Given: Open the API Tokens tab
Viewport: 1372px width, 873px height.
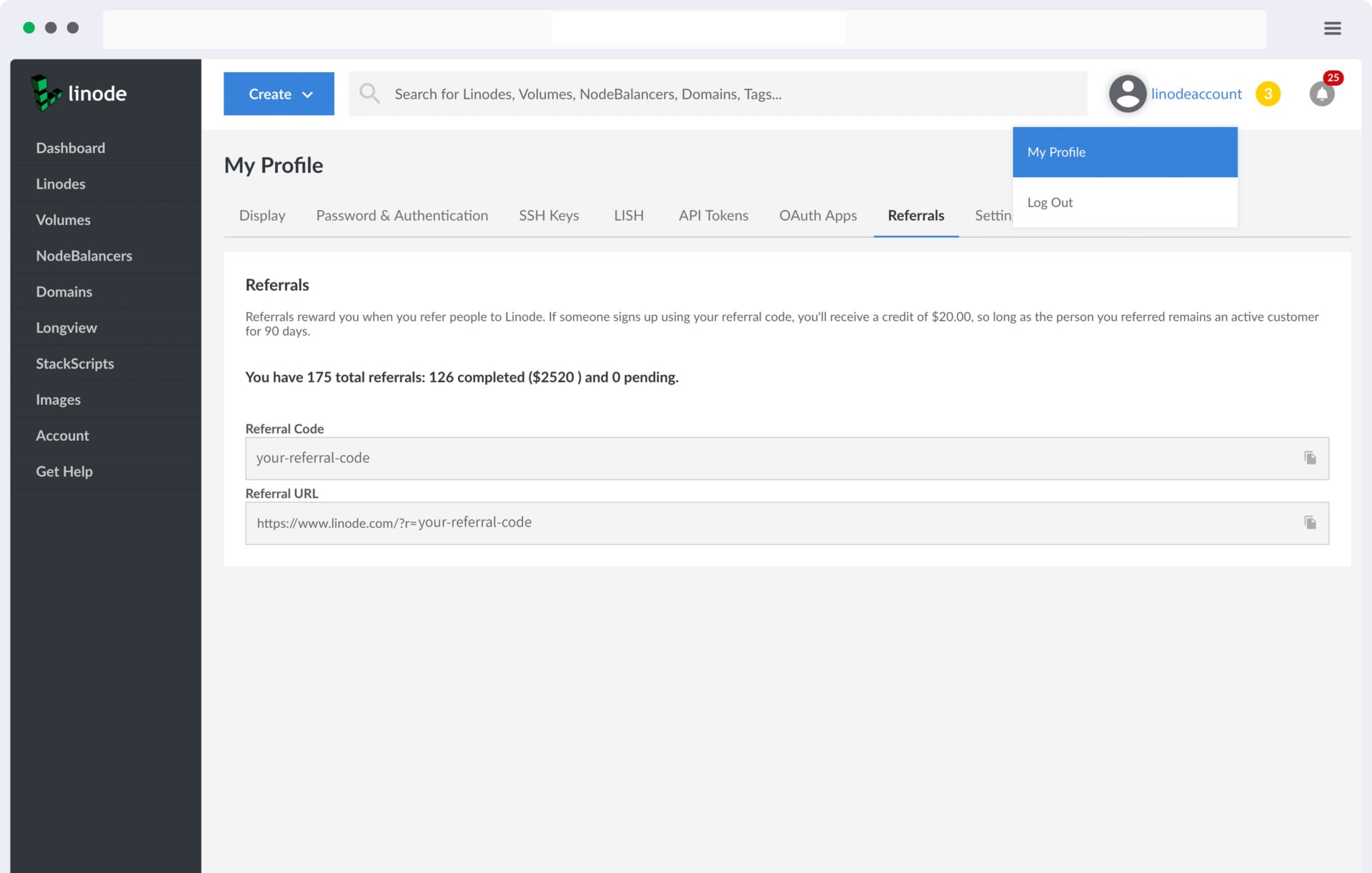Looking at the screenshot, I should pos(713,216).
